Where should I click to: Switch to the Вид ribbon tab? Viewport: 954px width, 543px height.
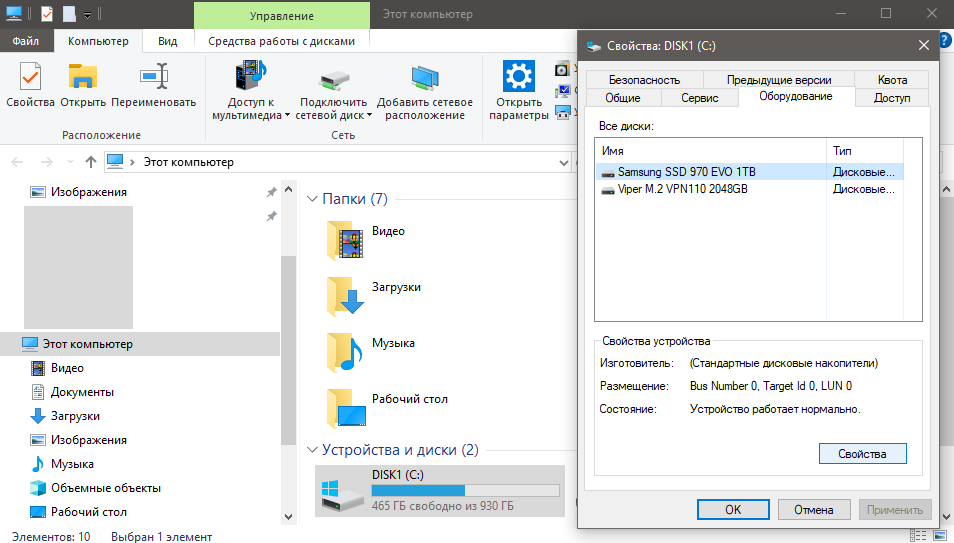pyautogui.click(x=167, y=41)
